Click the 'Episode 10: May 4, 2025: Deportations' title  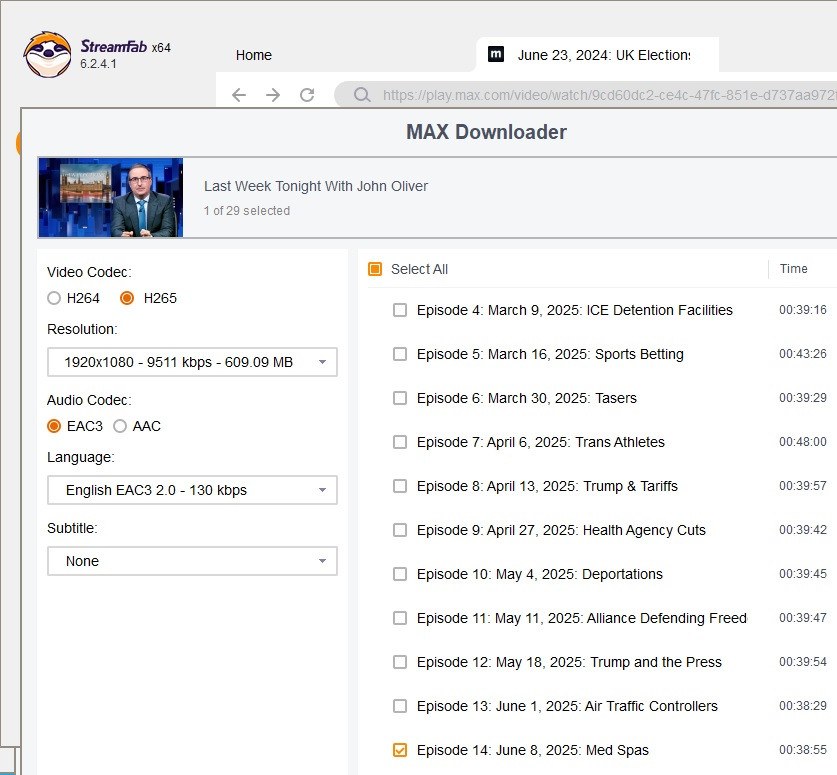[540, 574]
